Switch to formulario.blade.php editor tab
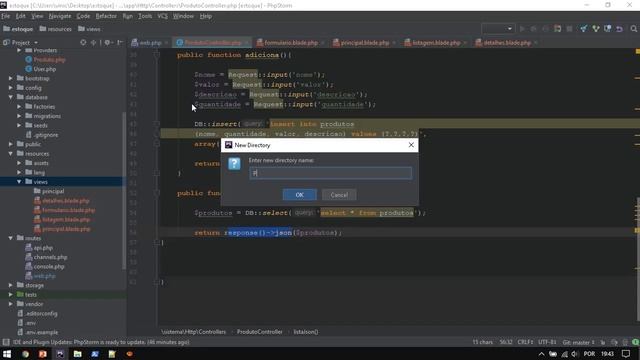Image resolution: width=640 pixels, height=360 pixels. click(291, 42)
